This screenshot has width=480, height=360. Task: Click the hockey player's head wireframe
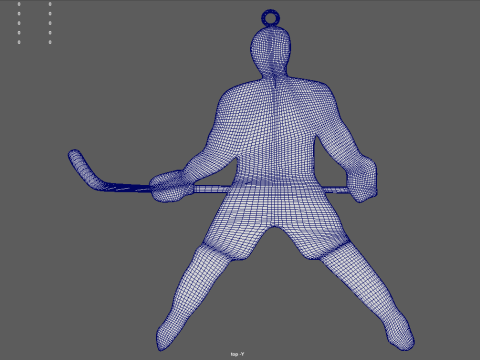tap(270, 52)
